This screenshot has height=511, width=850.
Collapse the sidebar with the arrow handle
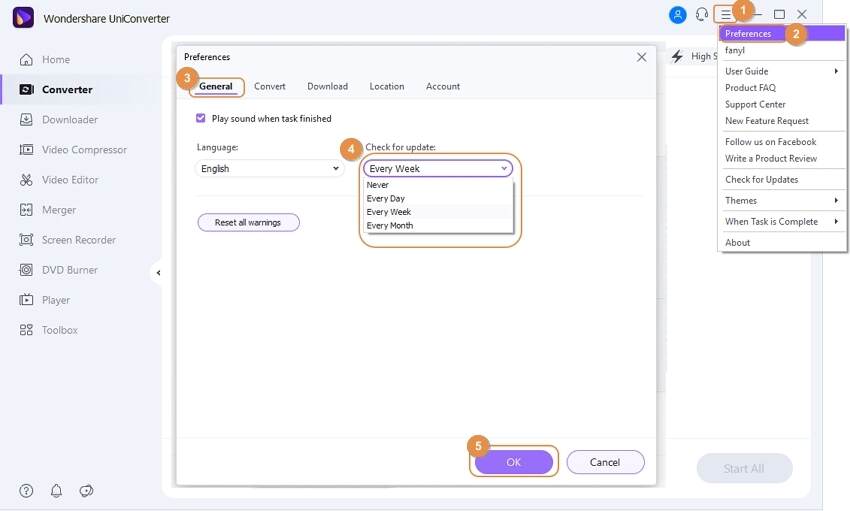tap(158, 273)
